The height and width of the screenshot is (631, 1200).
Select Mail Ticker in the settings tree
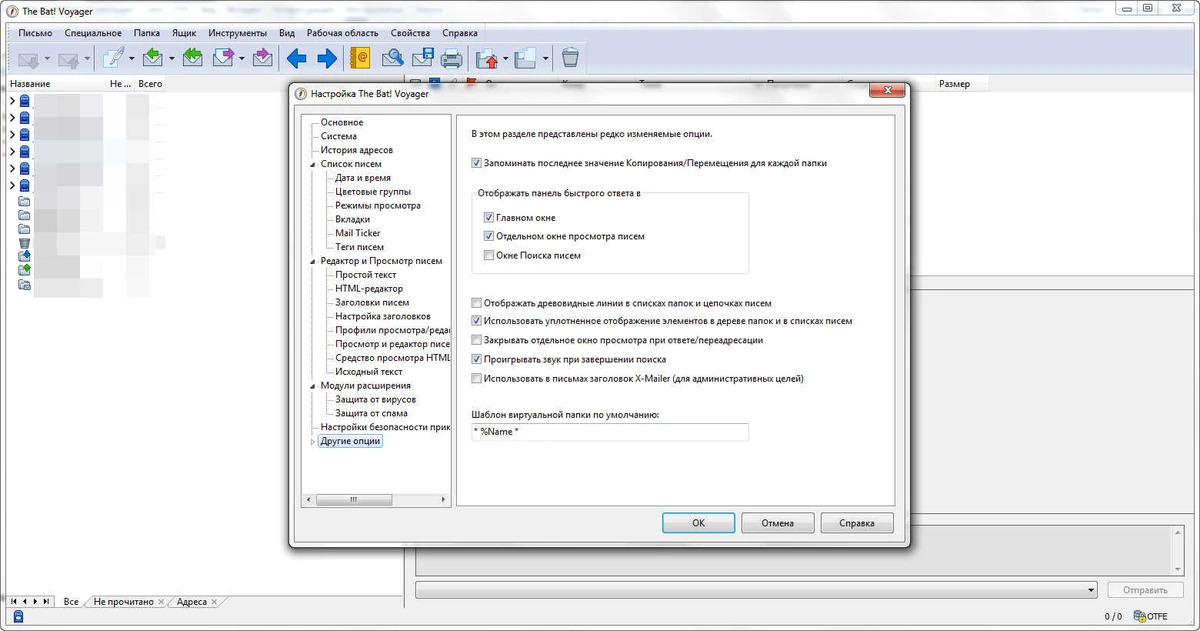click(358, 233)
